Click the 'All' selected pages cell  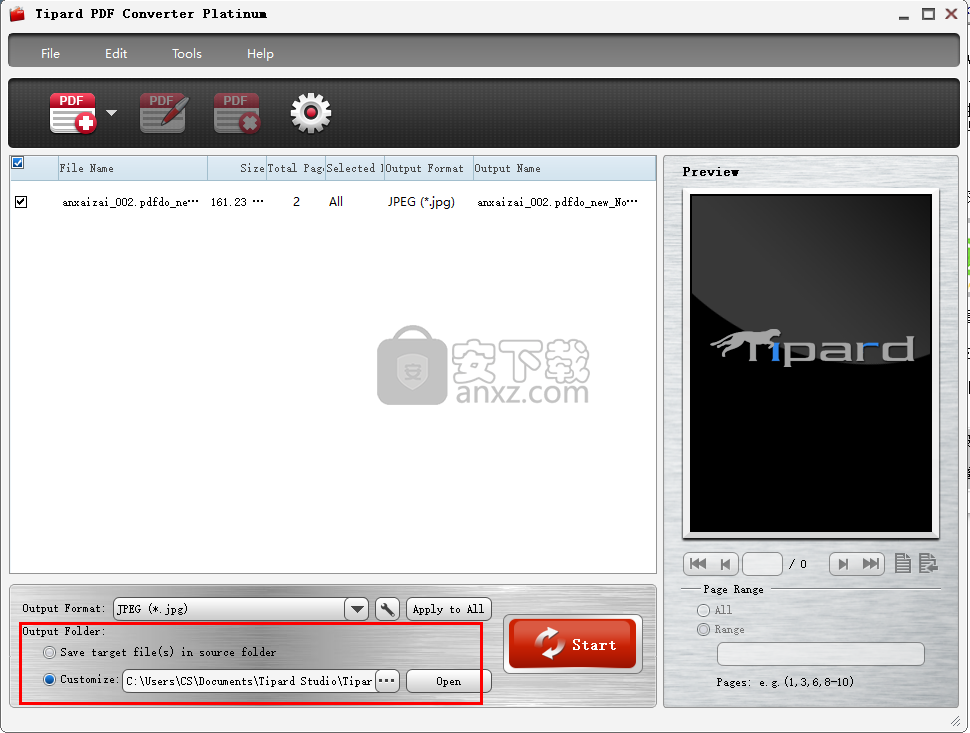336,202
